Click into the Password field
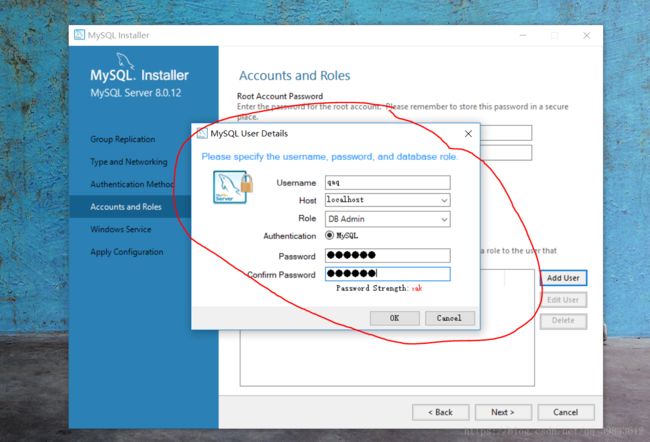Screen dimensions: 650x442 (388, 255)
